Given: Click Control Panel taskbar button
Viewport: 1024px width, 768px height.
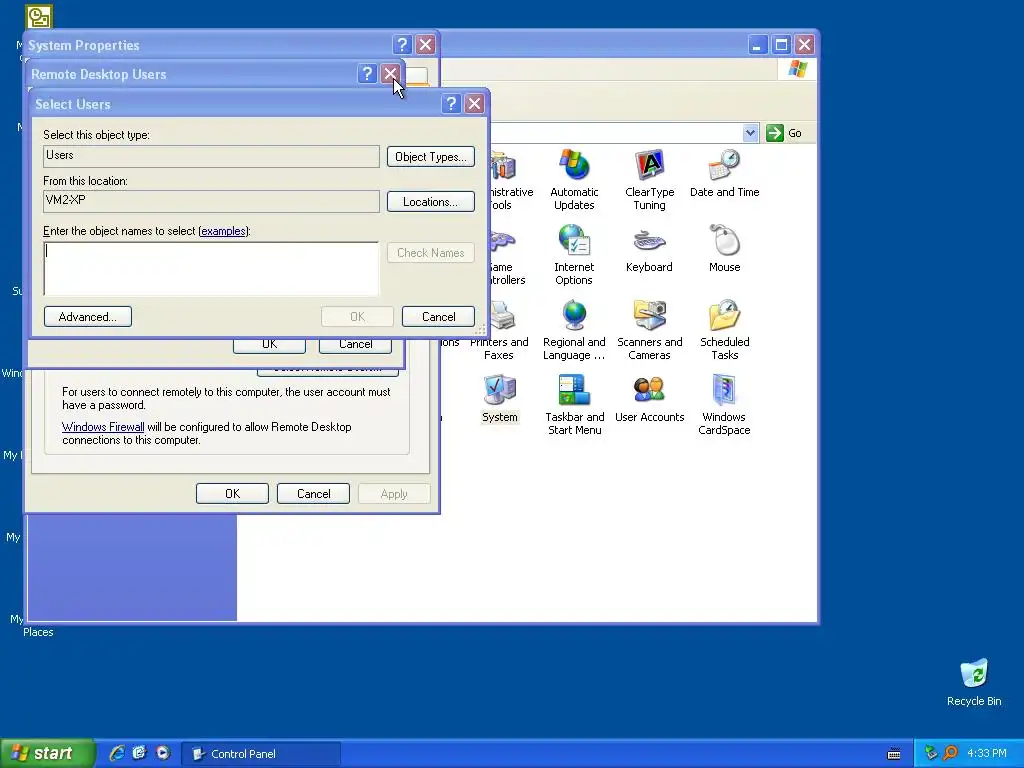Looking at the screenshot, I should click(261, 754).
